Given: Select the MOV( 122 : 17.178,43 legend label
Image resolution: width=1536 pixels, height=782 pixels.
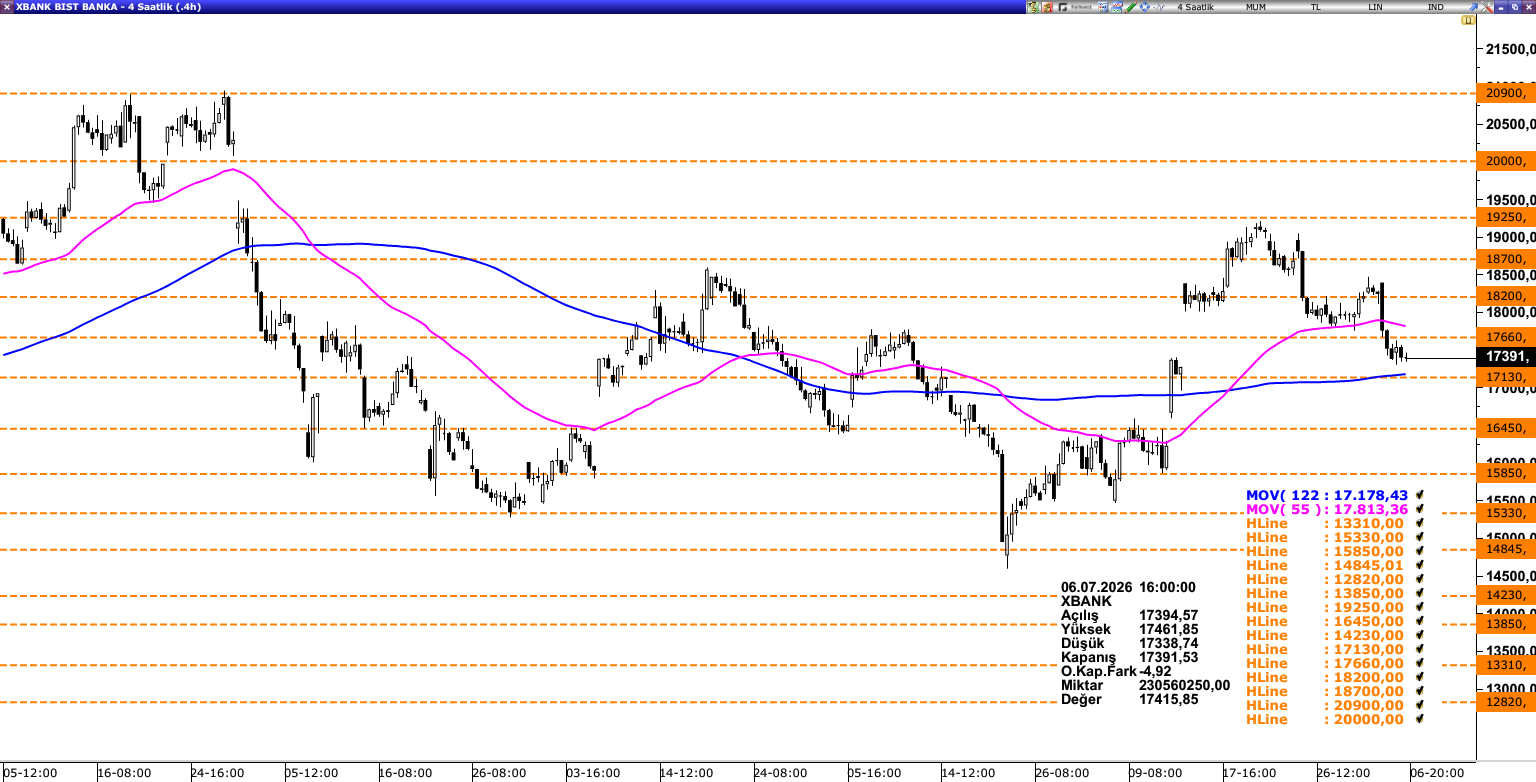Looking at the screenshot, I should point(1327,495).
